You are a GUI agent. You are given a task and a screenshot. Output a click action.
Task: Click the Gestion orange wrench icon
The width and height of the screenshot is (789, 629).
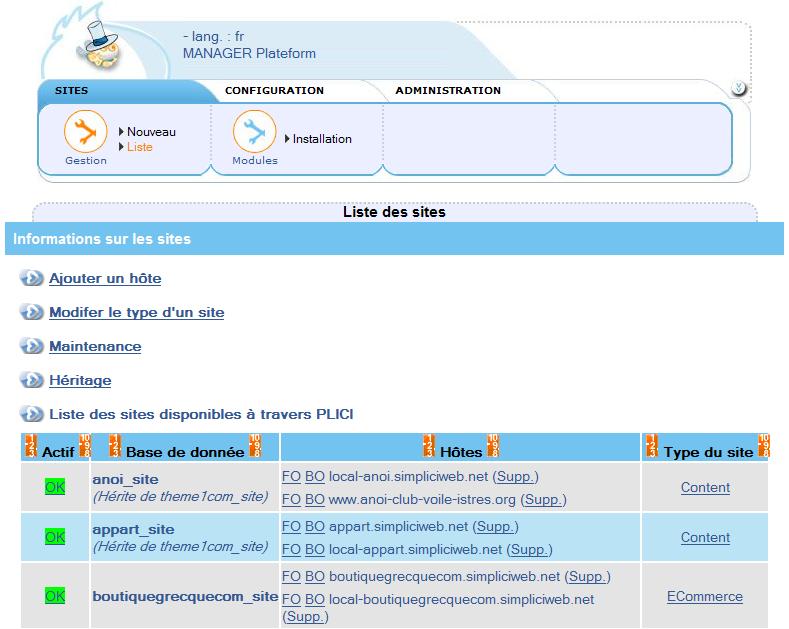(86, 132)
